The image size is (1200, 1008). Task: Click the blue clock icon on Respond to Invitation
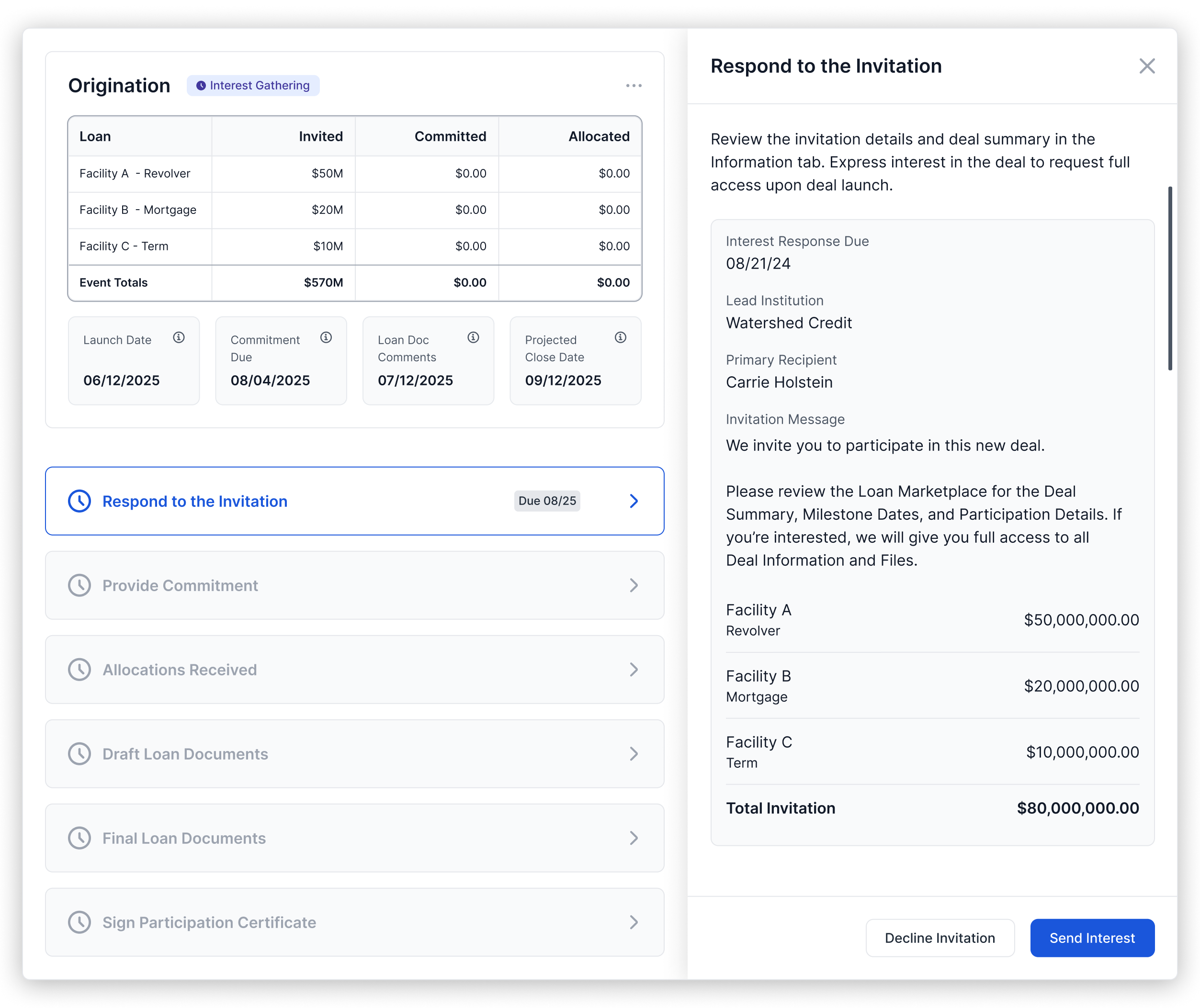[79, 501]
